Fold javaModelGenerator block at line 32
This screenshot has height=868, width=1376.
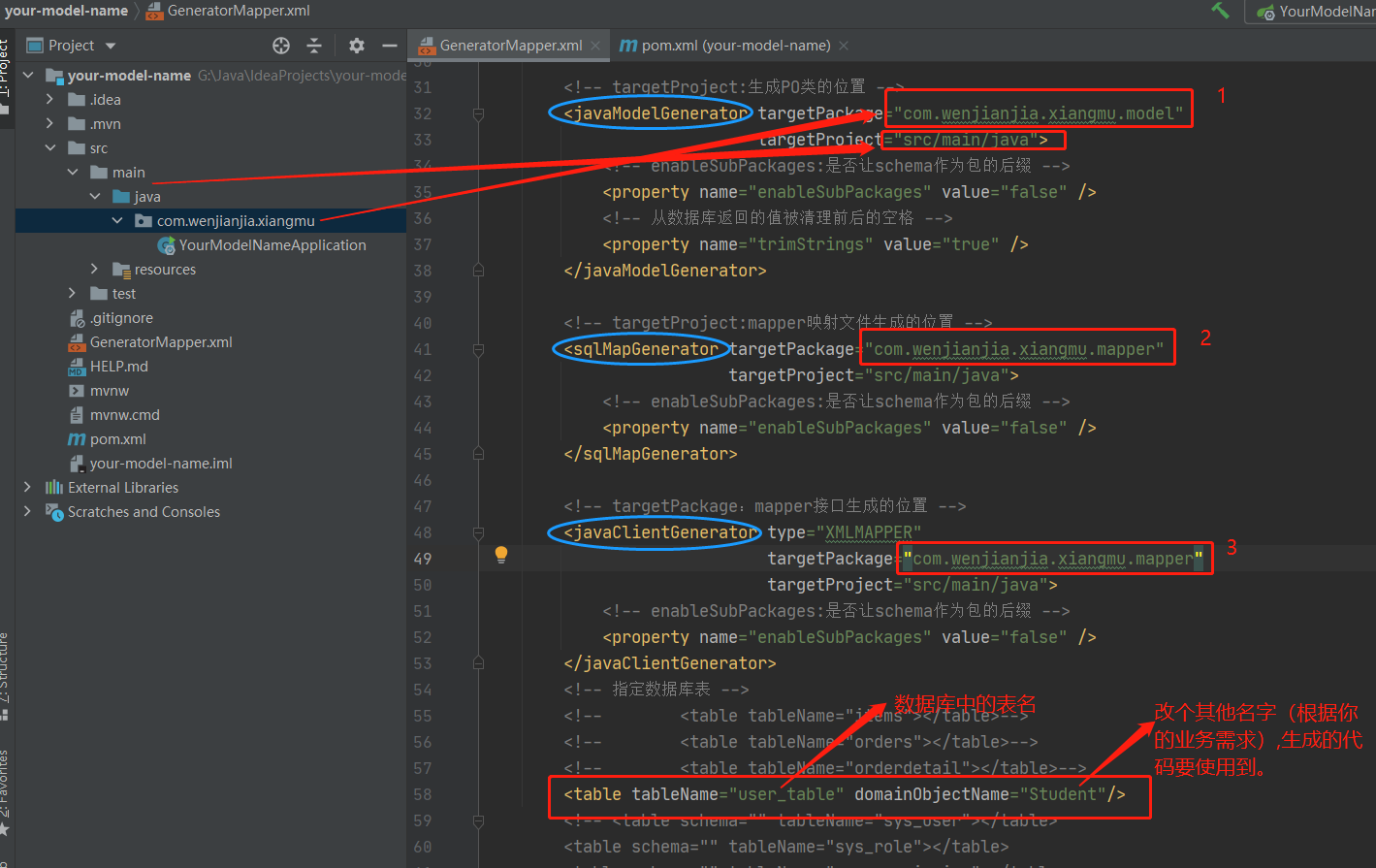[x=478, y=114]
